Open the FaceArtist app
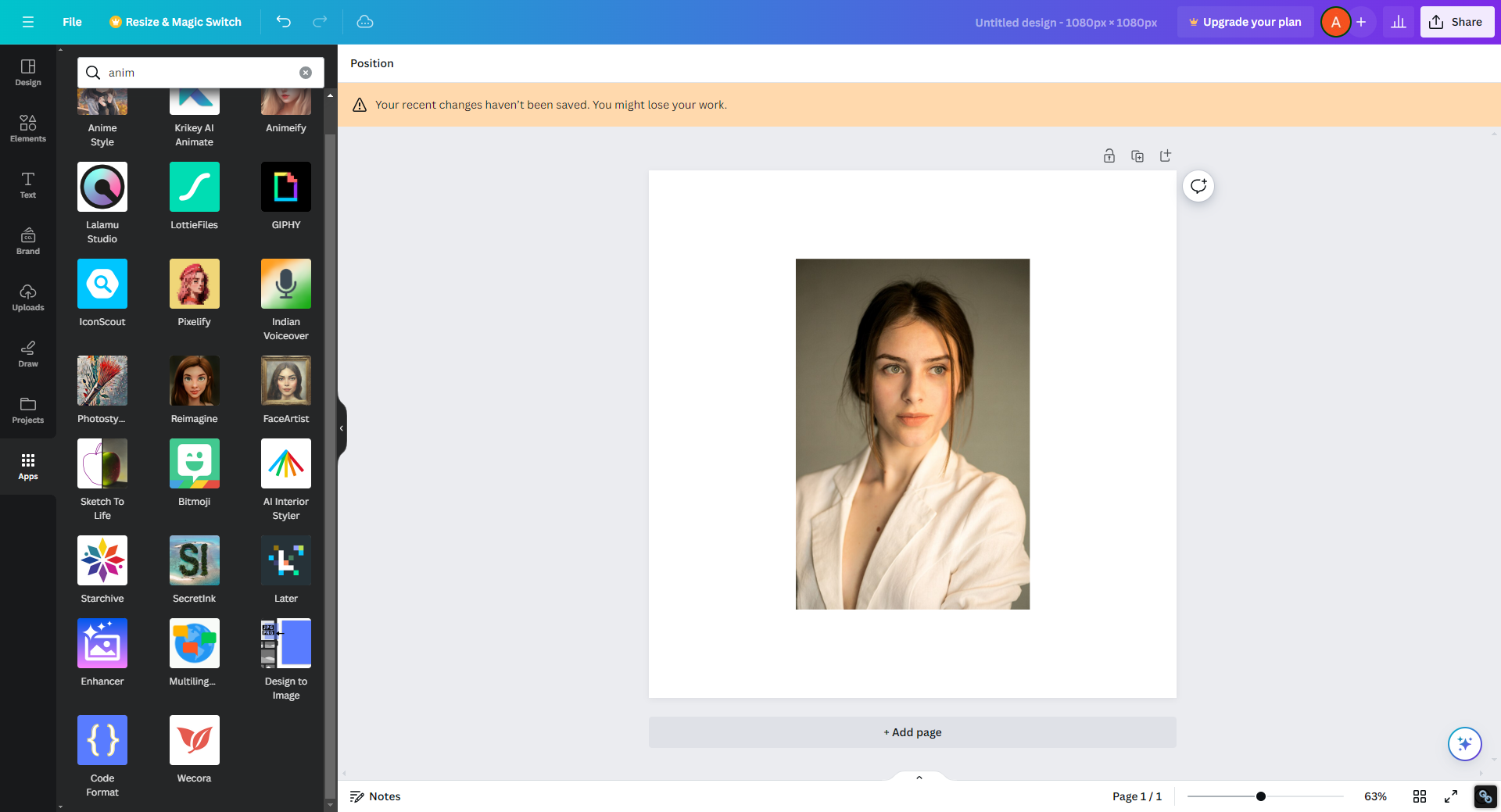This screenshot has height=812, width=1501. pyautogui.click(x=285, y=381)
